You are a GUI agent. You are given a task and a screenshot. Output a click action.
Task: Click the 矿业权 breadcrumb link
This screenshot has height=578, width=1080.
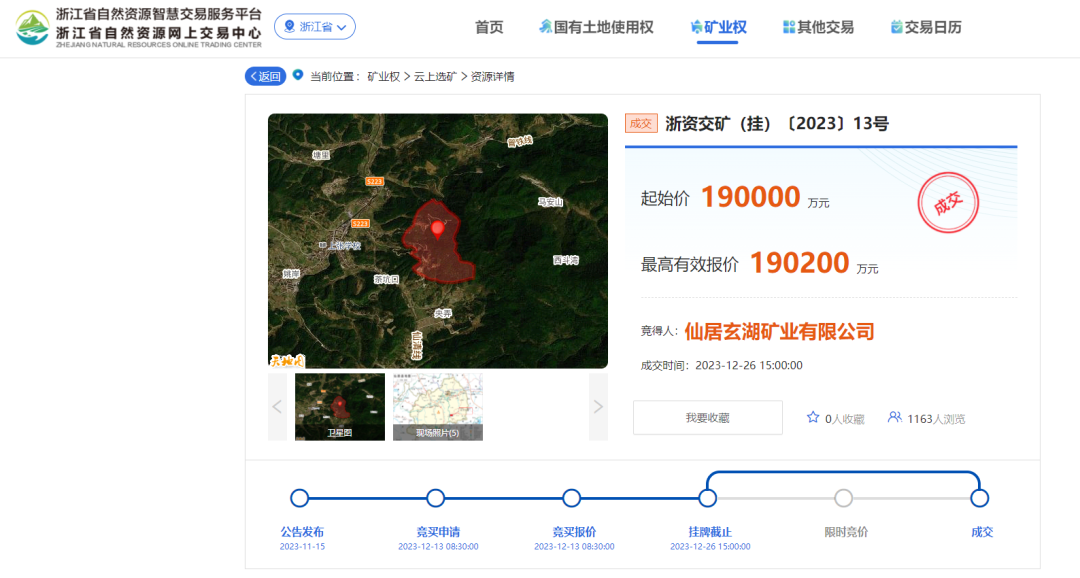point(383,76)
